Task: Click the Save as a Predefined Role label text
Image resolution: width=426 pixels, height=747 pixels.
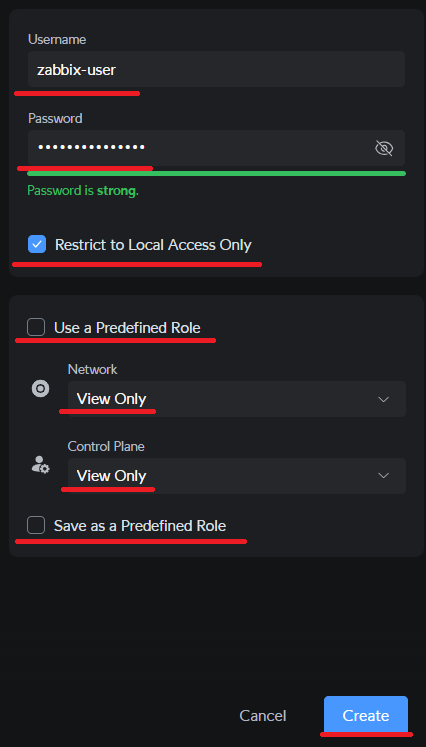Action: point(140,526)
